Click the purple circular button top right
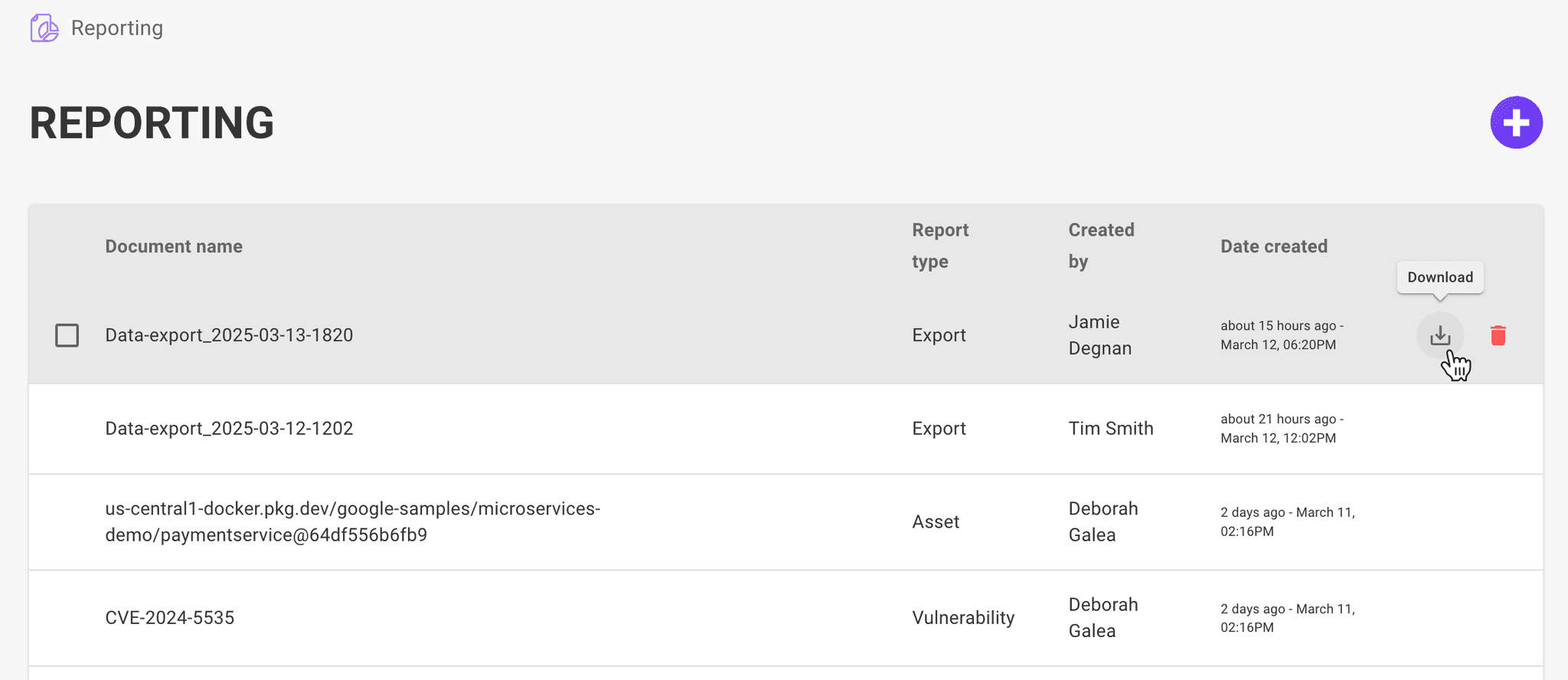The height and width of the screenshot is (680, 1568). pyautogui.click(x=1517, y=122)
